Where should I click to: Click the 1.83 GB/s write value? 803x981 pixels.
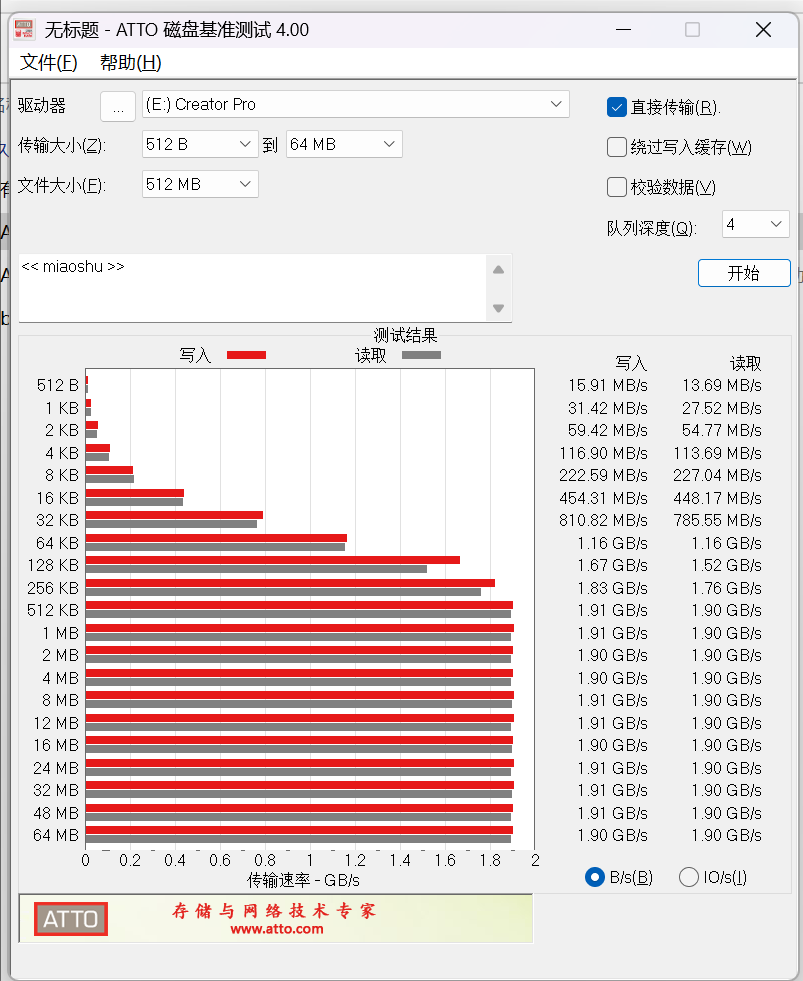tap(613, 588)
